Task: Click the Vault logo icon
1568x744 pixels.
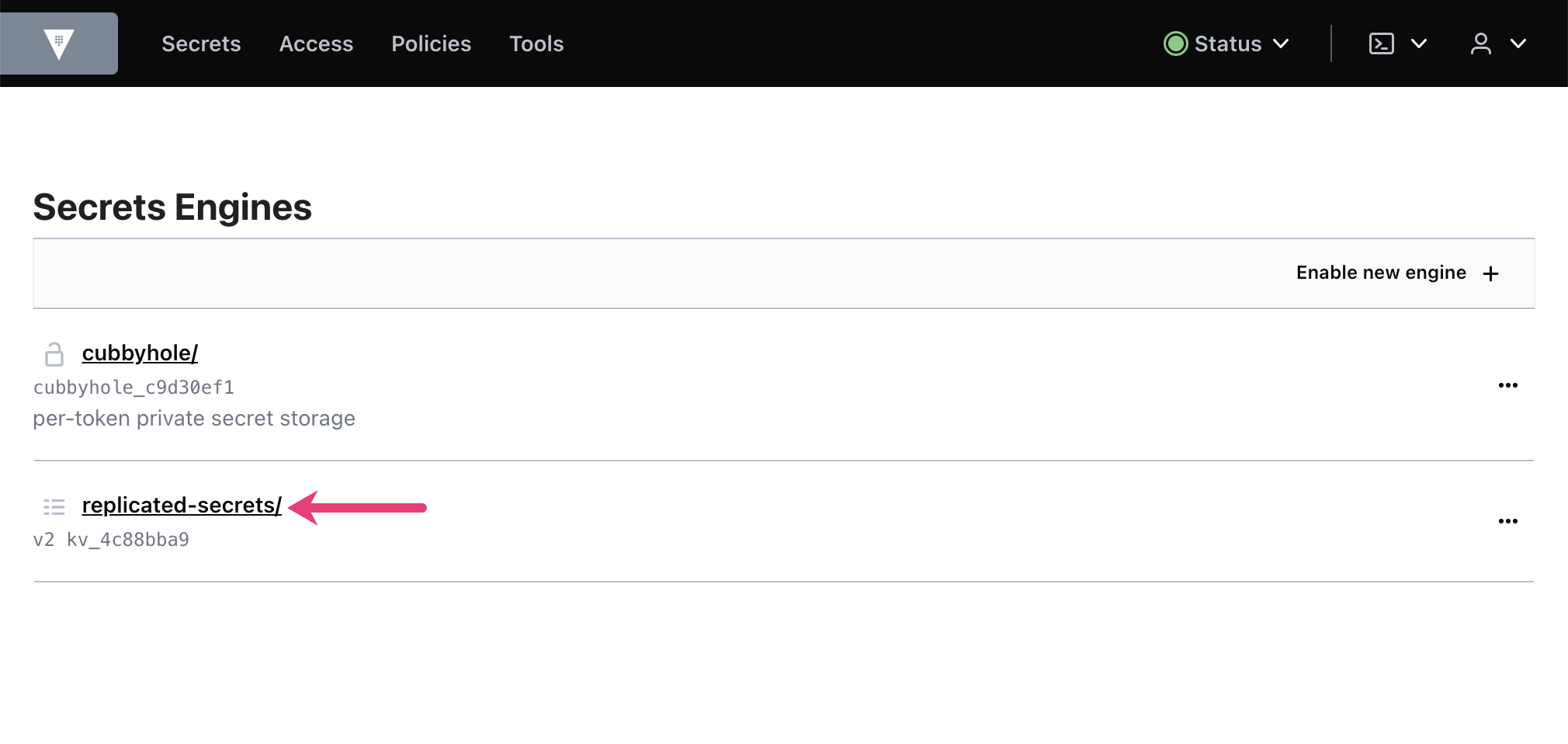Action: 59,43
